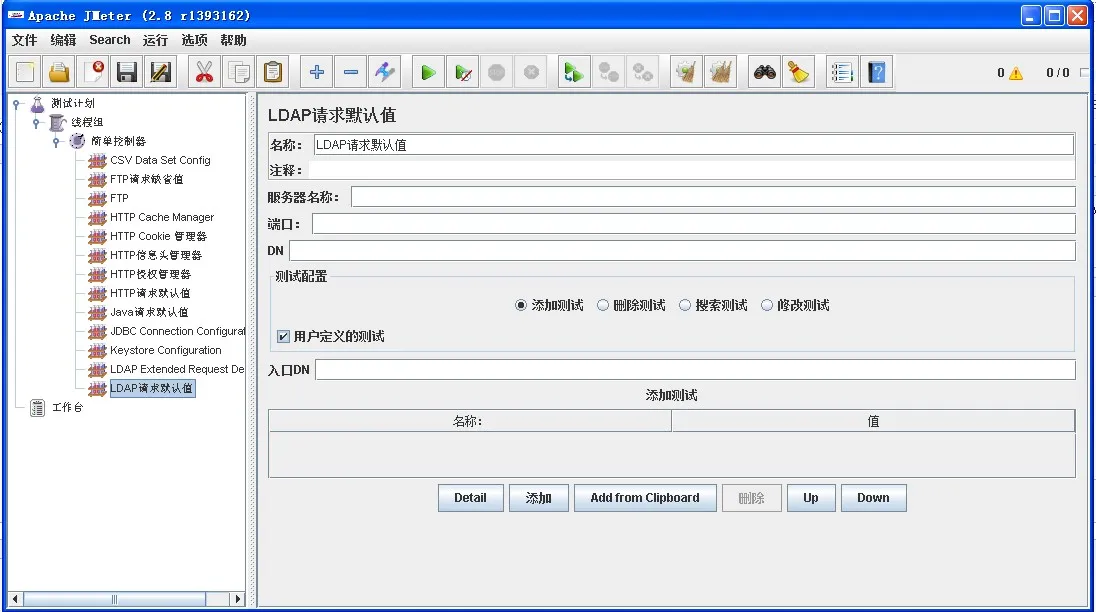Reset search with brush icon
Image resolution: width=1096 pixels, height=612 pixels.
(798, 72)
